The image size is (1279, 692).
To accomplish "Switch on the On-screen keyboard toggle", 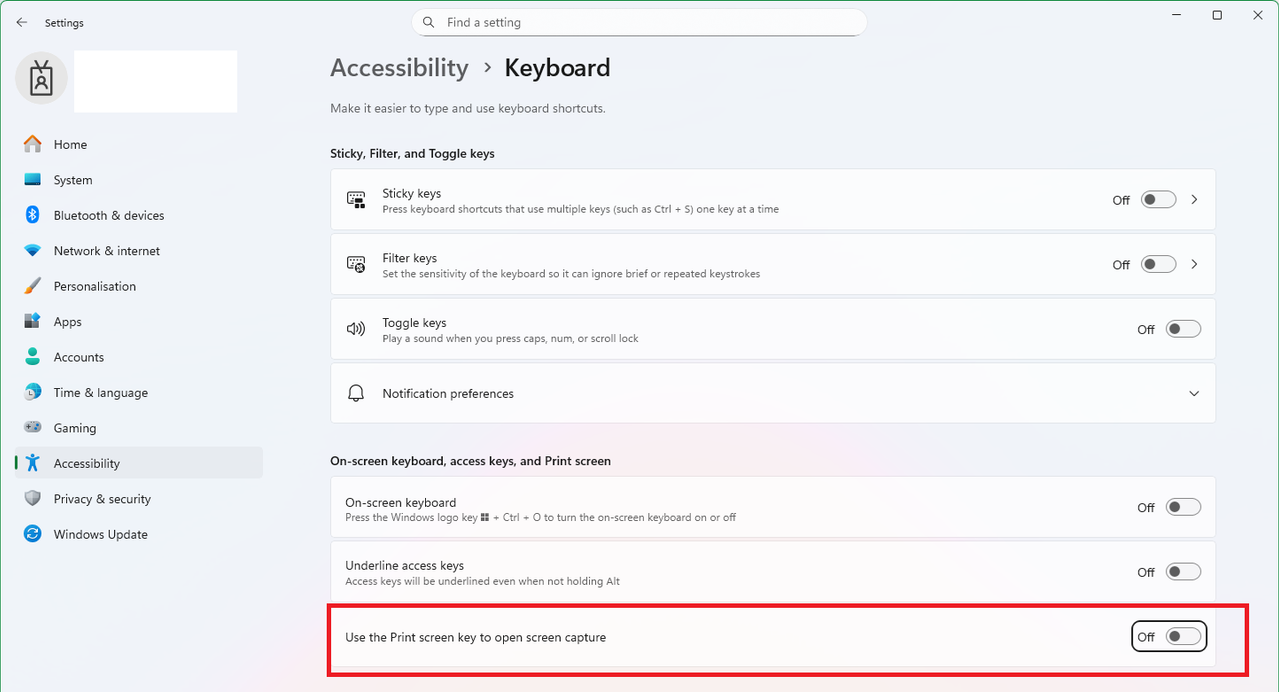I will [x=1183, y=507].
